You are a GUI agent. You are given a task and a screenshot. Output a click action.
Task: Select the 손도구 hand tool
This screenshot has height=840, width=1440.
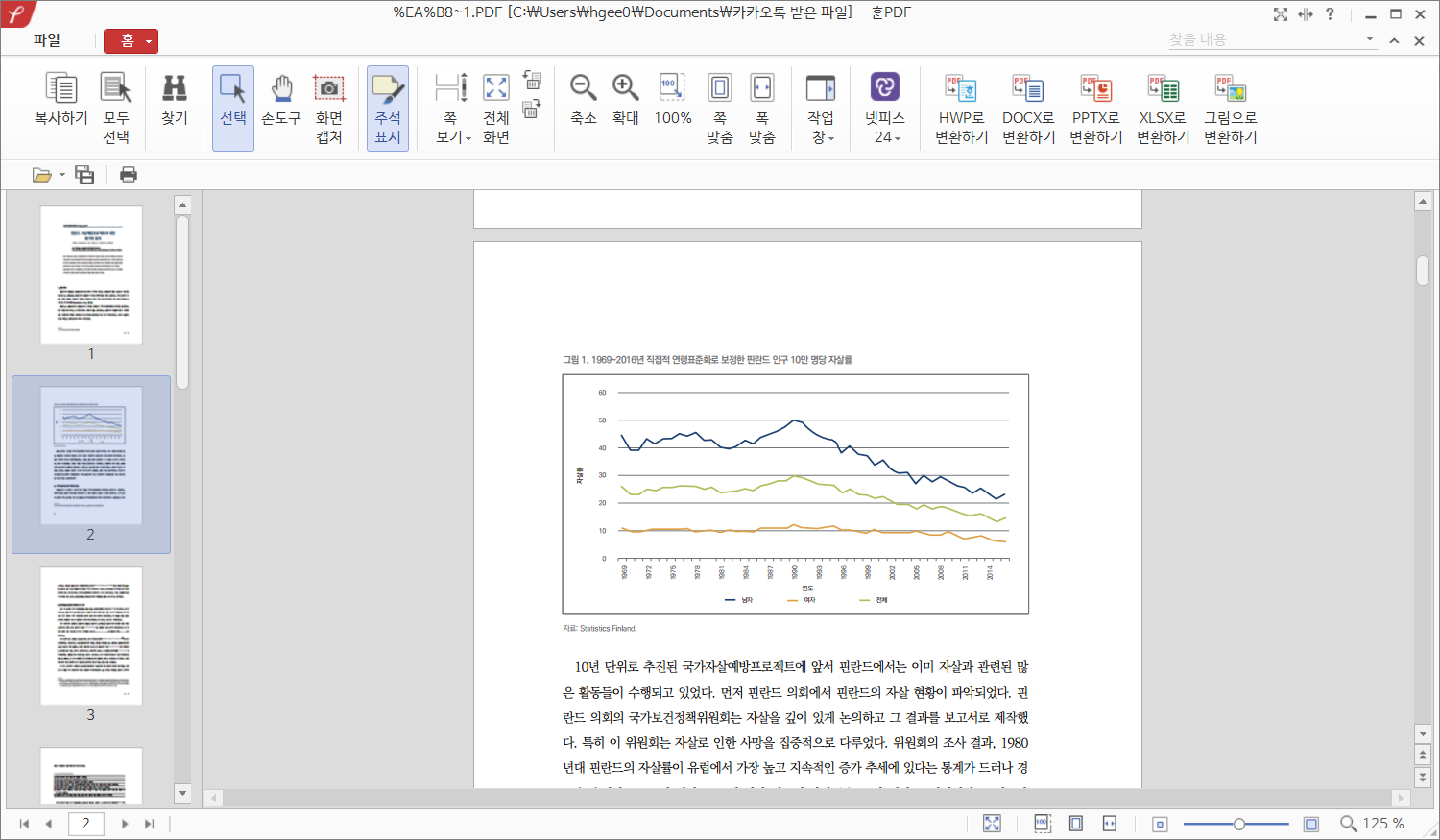pyautogui.click(x=280, y=89)
